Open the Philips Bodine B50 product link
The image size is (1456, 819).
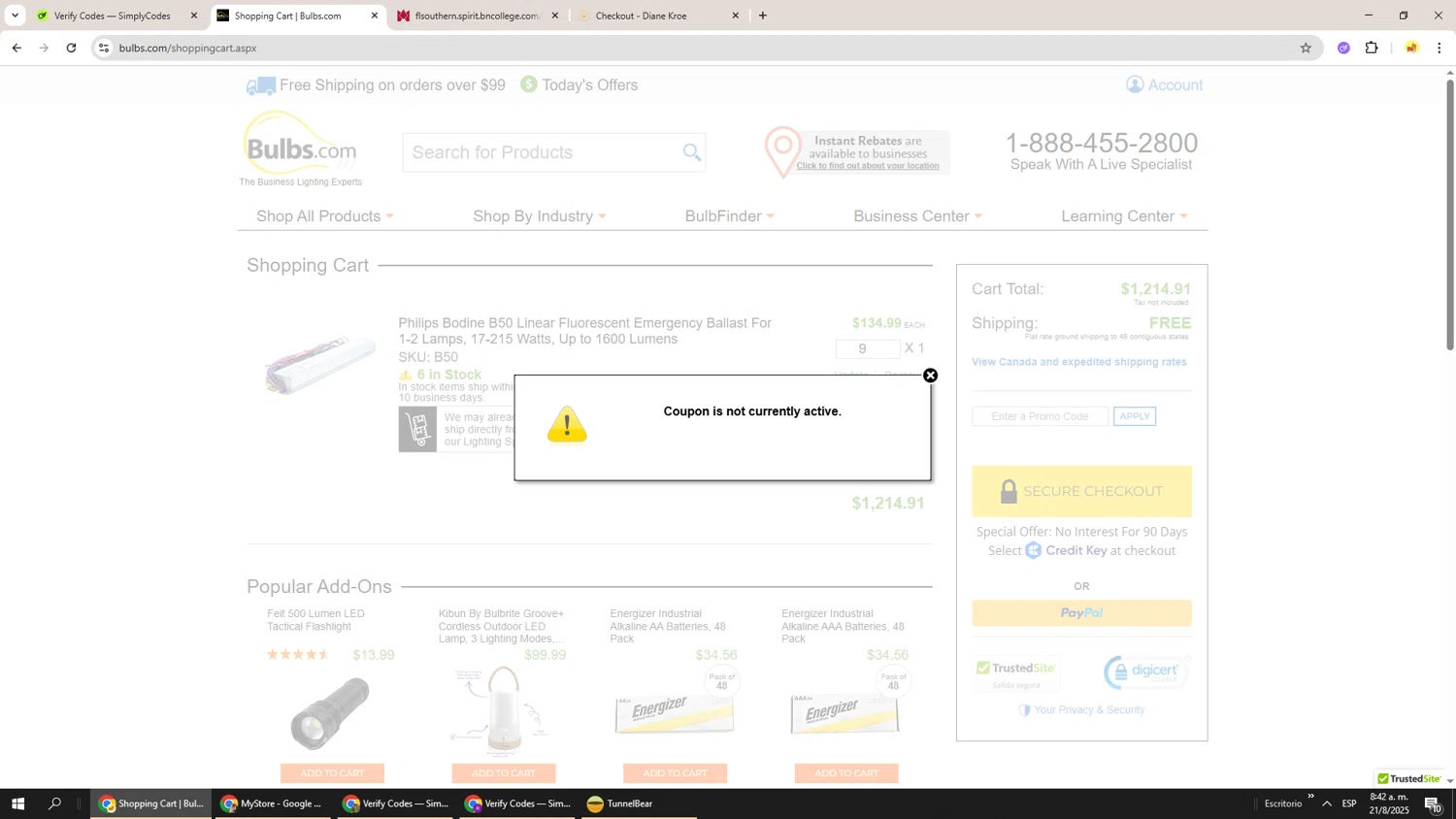tap(584, 331)
